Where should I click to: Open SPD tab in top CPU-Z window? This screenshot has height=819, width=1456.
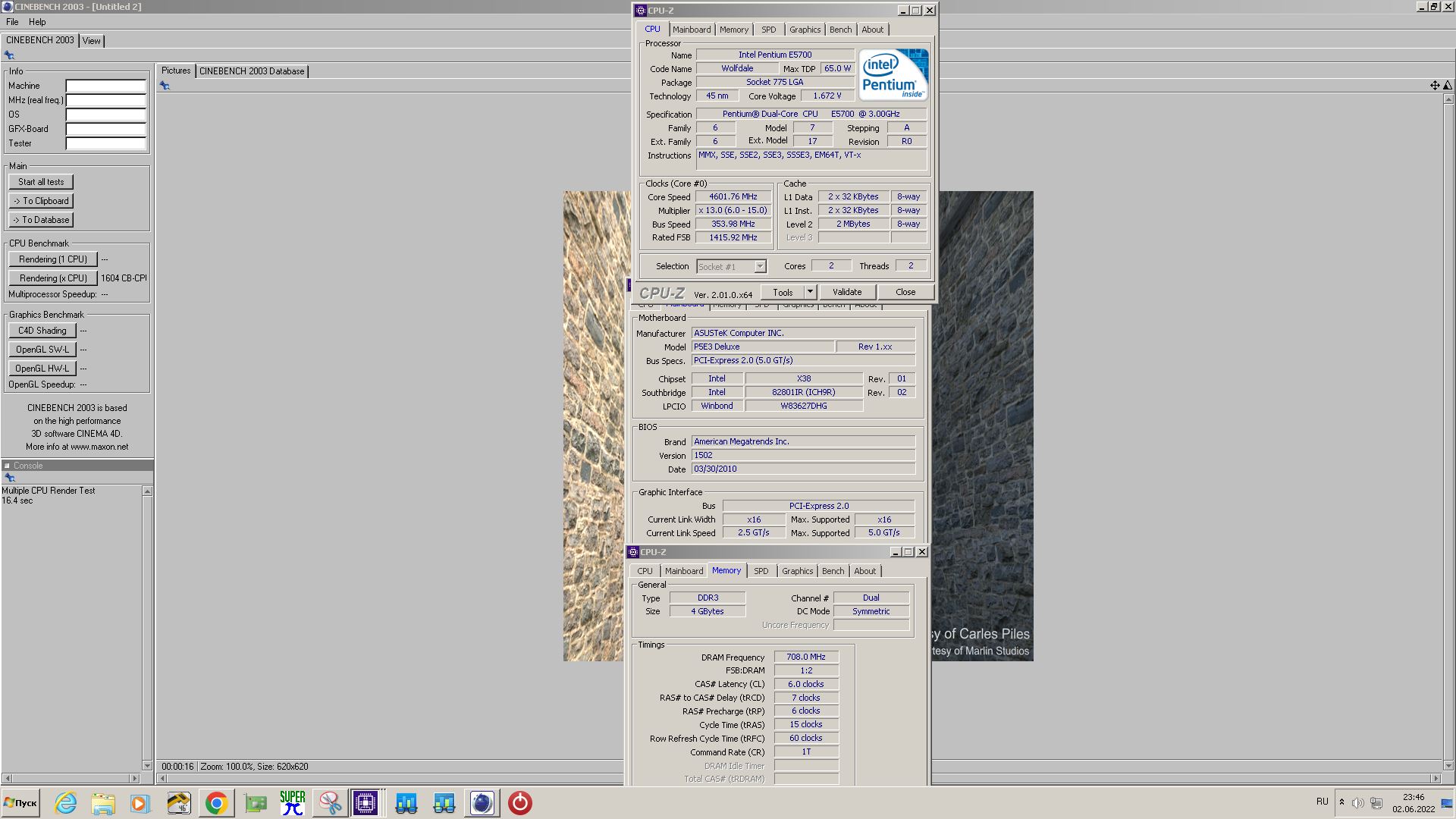coord(769,30)
